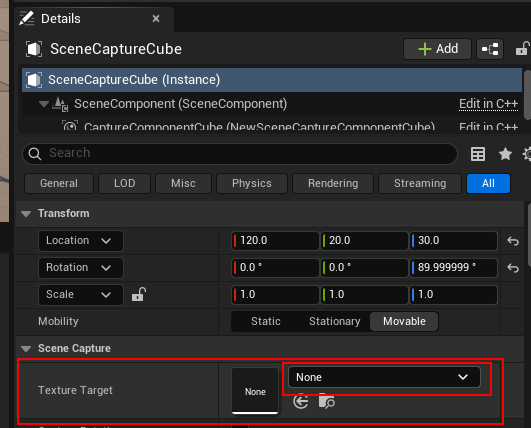This screenshot has height=428, width=531.
Task: Click the Texture Target None thumbnail
Action: [255, 391]
